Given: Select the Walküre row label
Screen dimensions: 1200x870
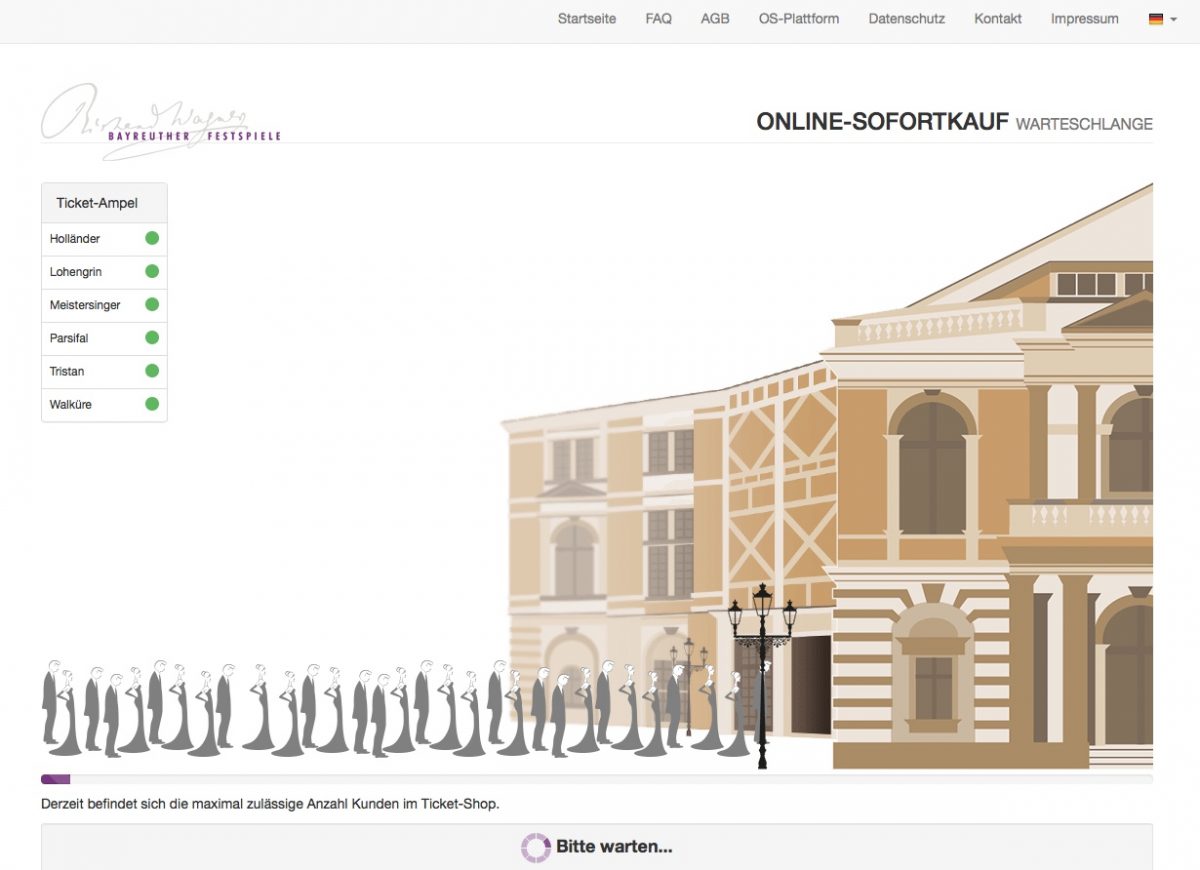Looking at the screenshot, I should point(70,405).
